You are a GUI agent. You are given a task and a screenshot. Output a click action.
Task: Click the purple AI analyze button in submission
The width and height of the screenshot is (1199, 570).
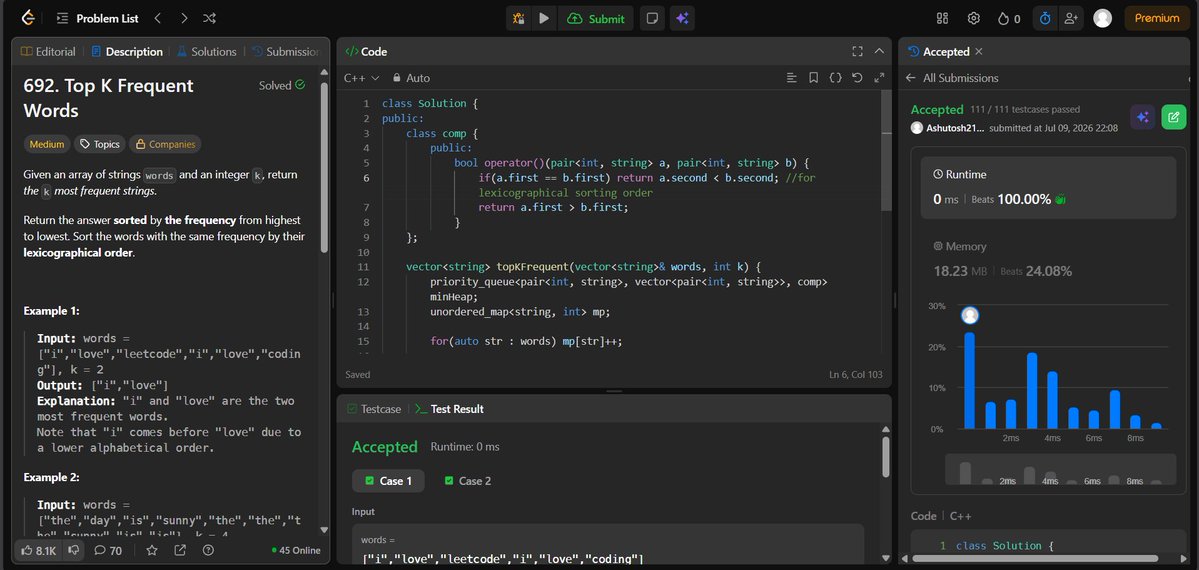pyautogui.click(x=1142, y=117)
